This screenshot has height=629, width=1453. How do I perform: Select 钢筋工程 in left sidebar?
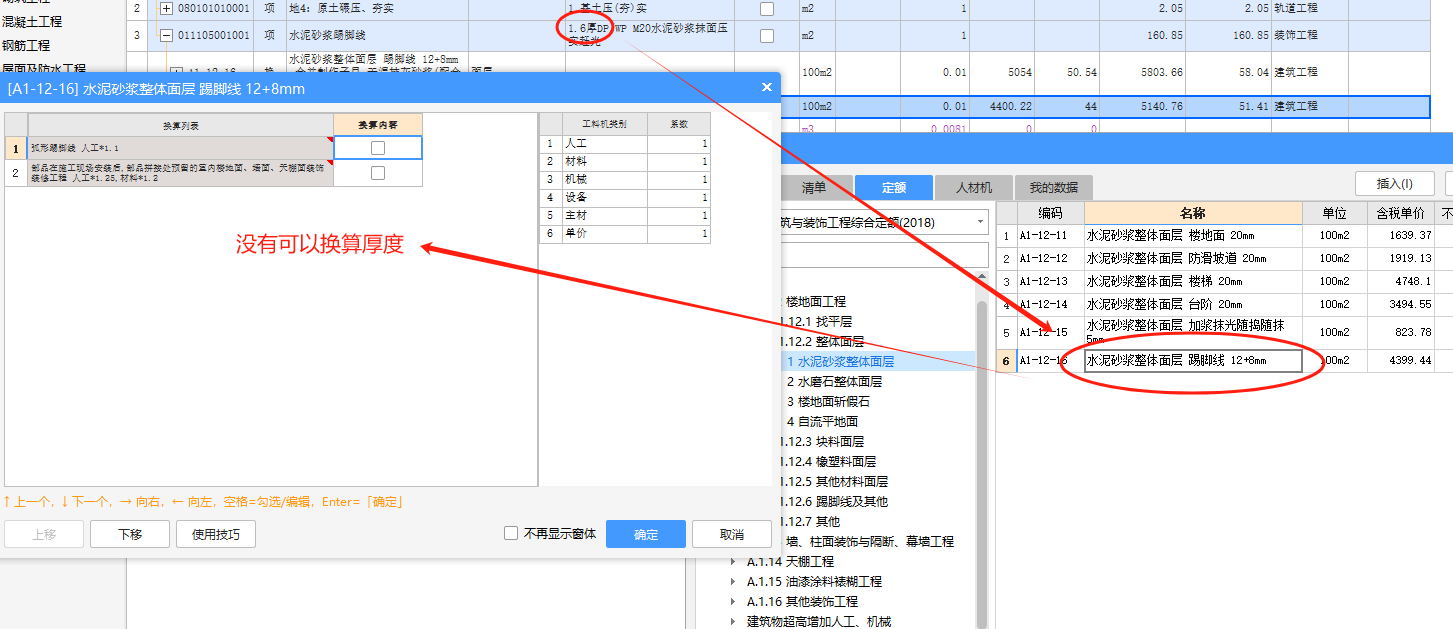[x=26, y=45]
